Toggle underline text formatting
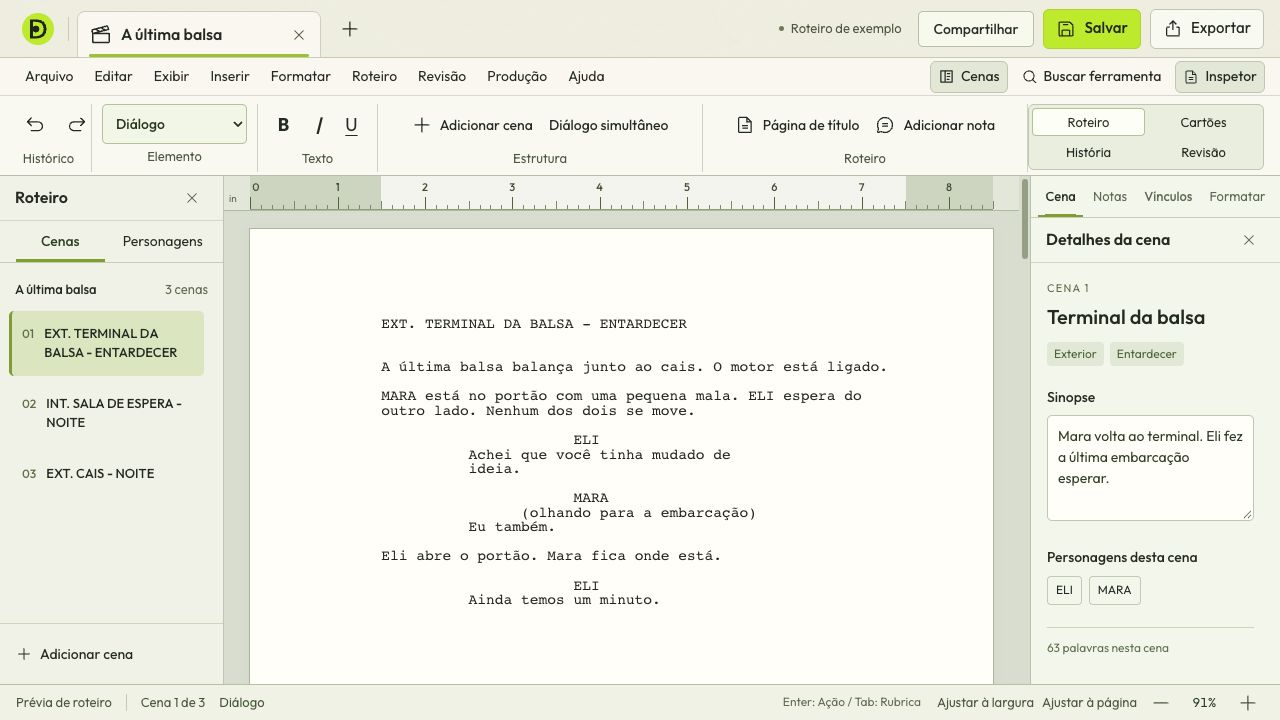Viewport: 1280px width, 720px height. tap(351, 125)
